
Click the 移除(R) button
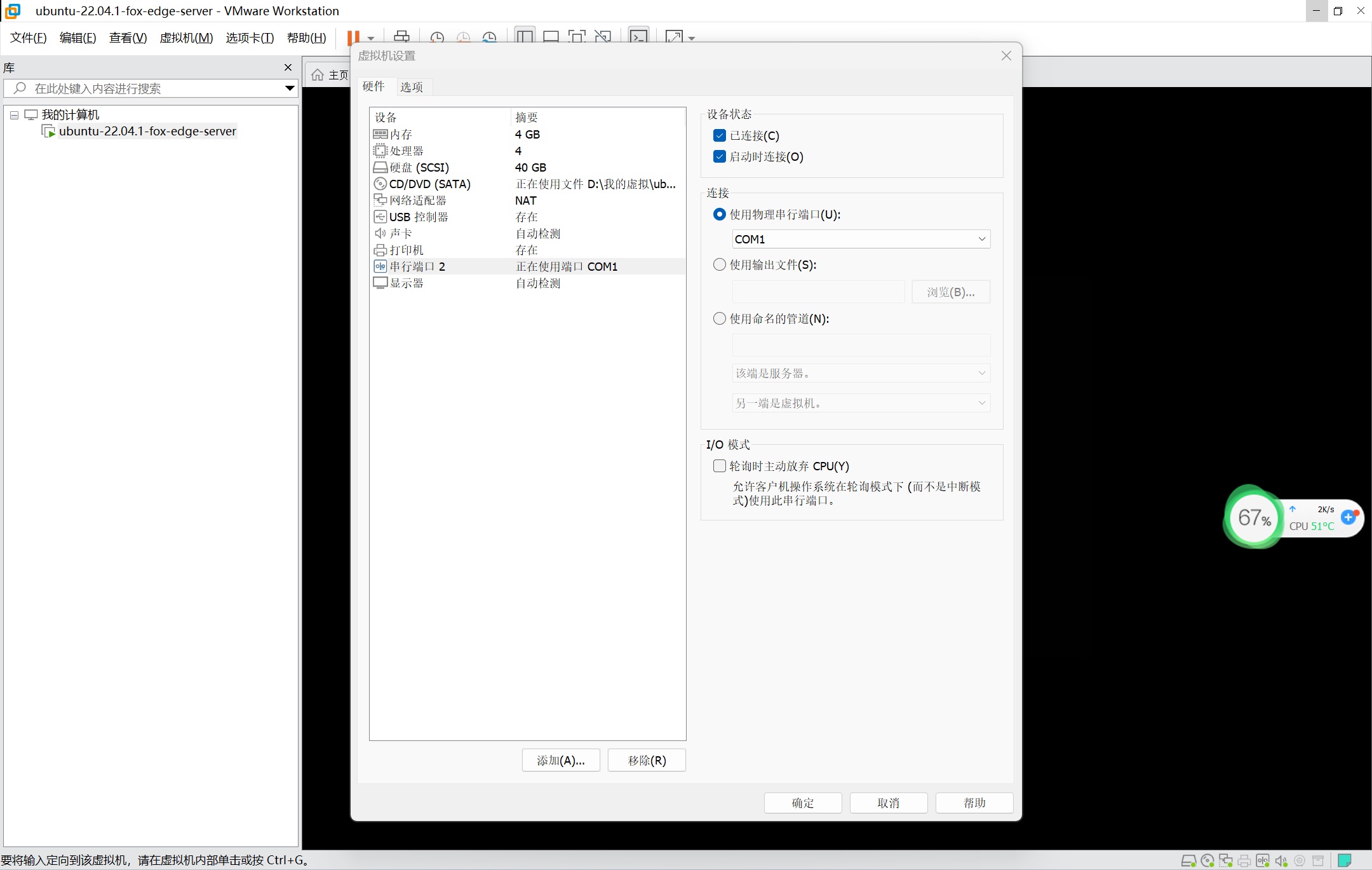click(x=647, y=760)
